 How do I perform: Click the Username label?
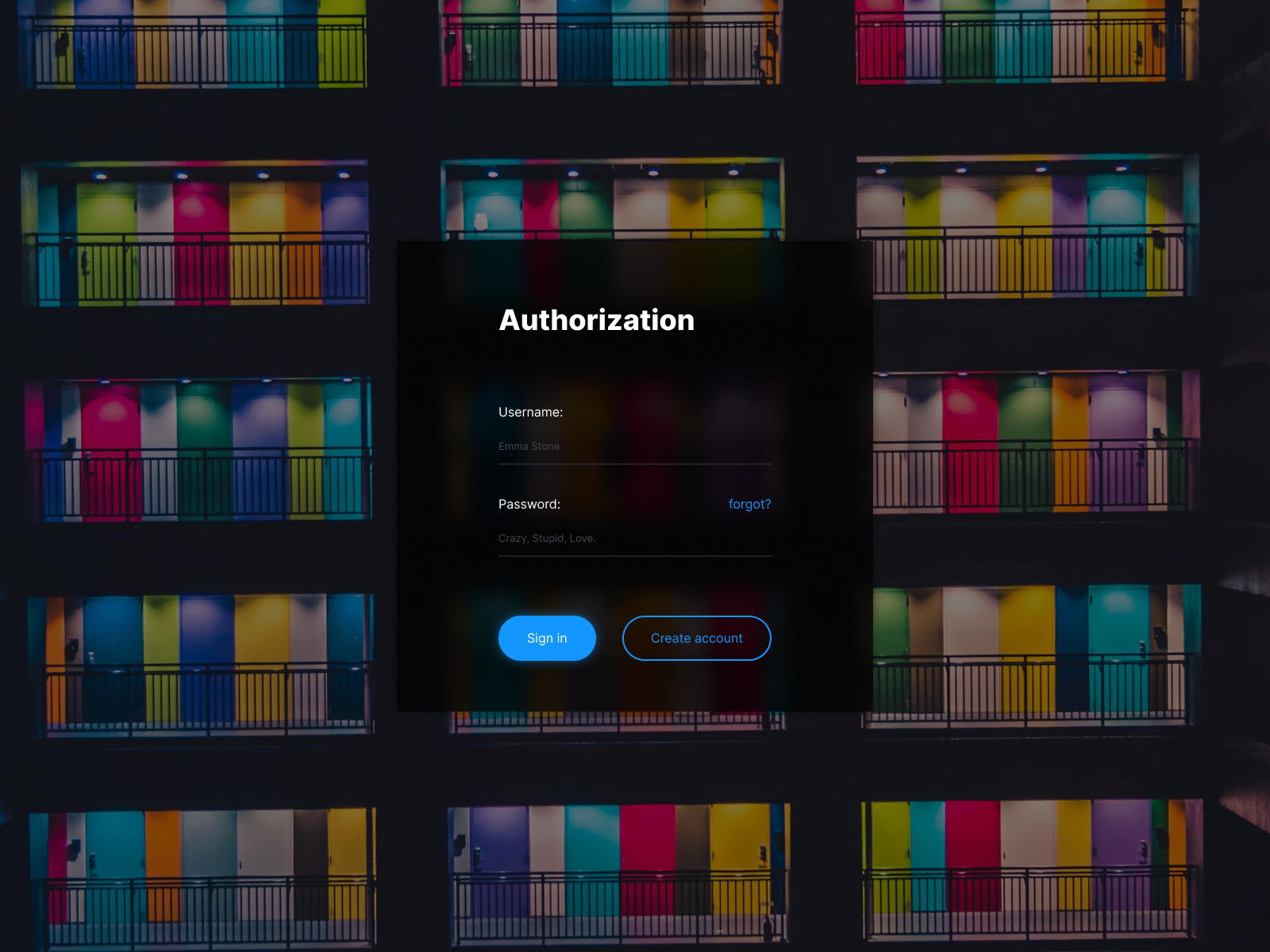point(530,413)
